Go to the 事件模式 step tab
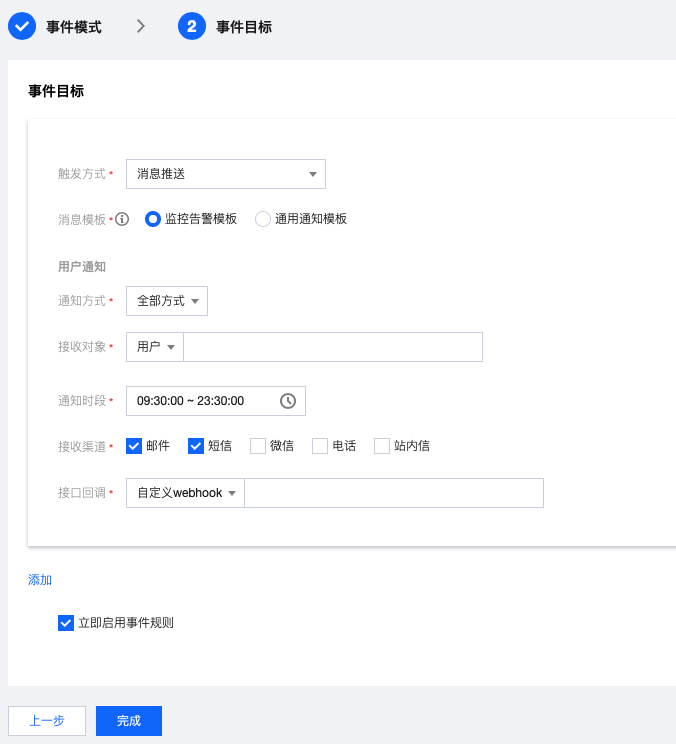 pyautogui.click(x=74, y=27)
